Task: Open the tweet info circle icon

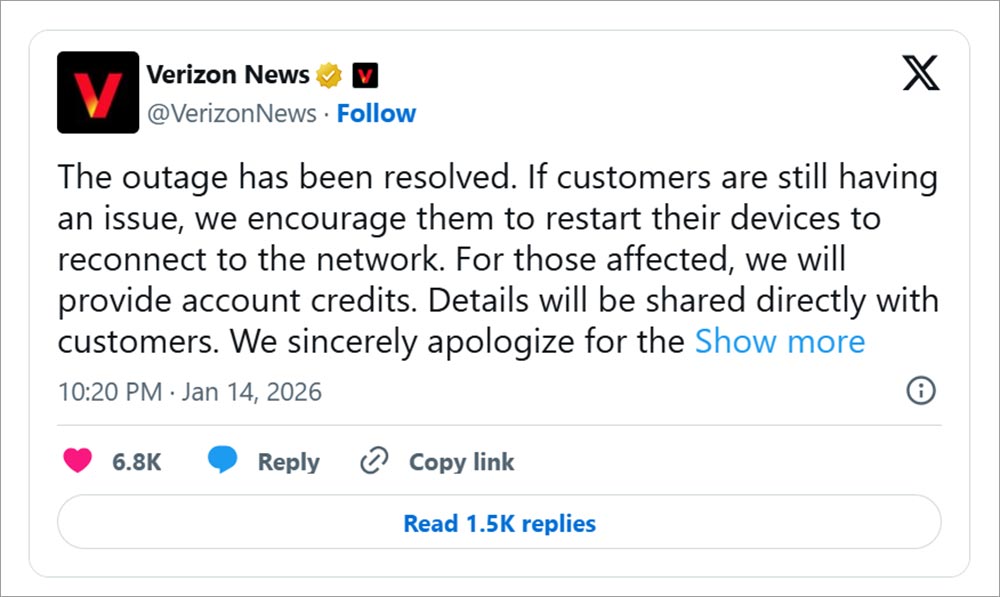Action: pyautogui.click(x=919, y=391)
